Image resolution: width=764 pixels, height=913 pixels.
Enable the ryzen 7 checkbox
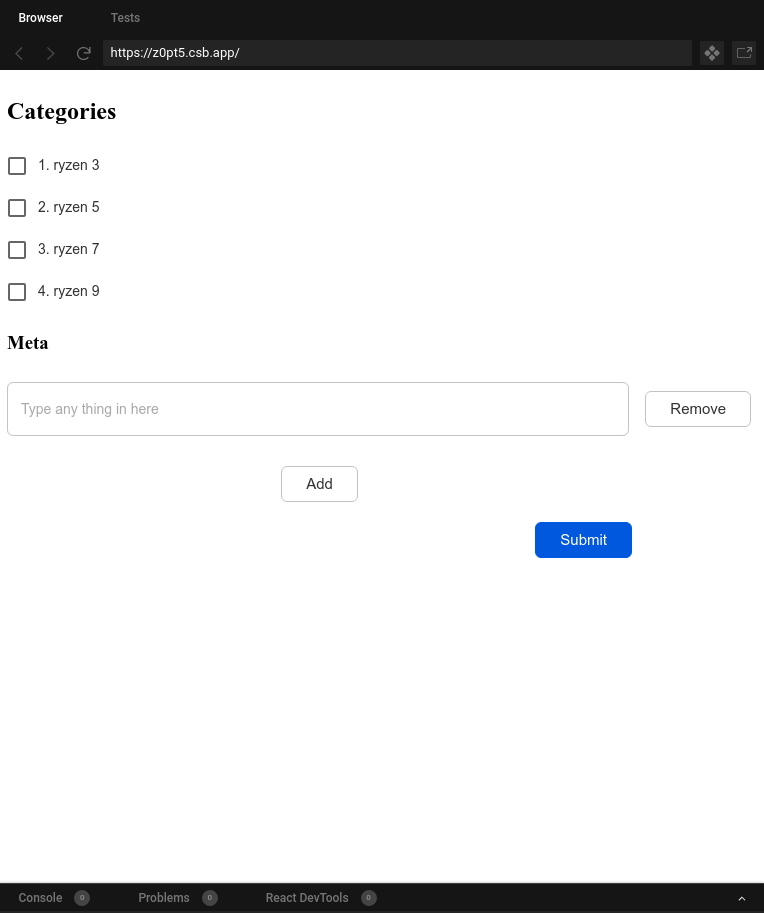[17, 250]
